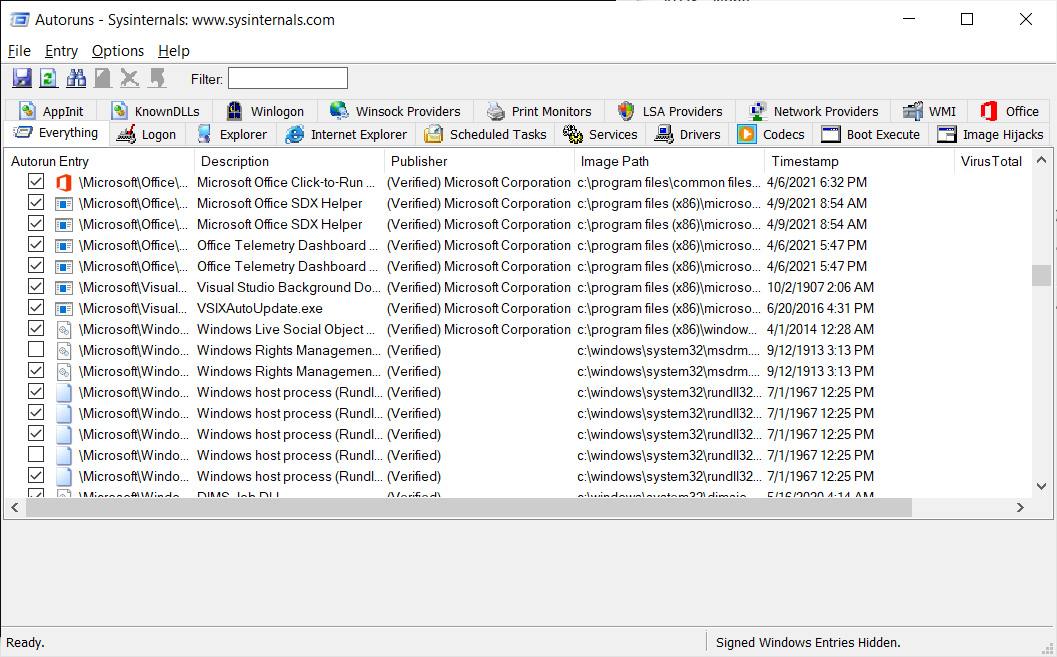
Task: Click the KnownDLLs tab icon
Action: tap(119, 111)
